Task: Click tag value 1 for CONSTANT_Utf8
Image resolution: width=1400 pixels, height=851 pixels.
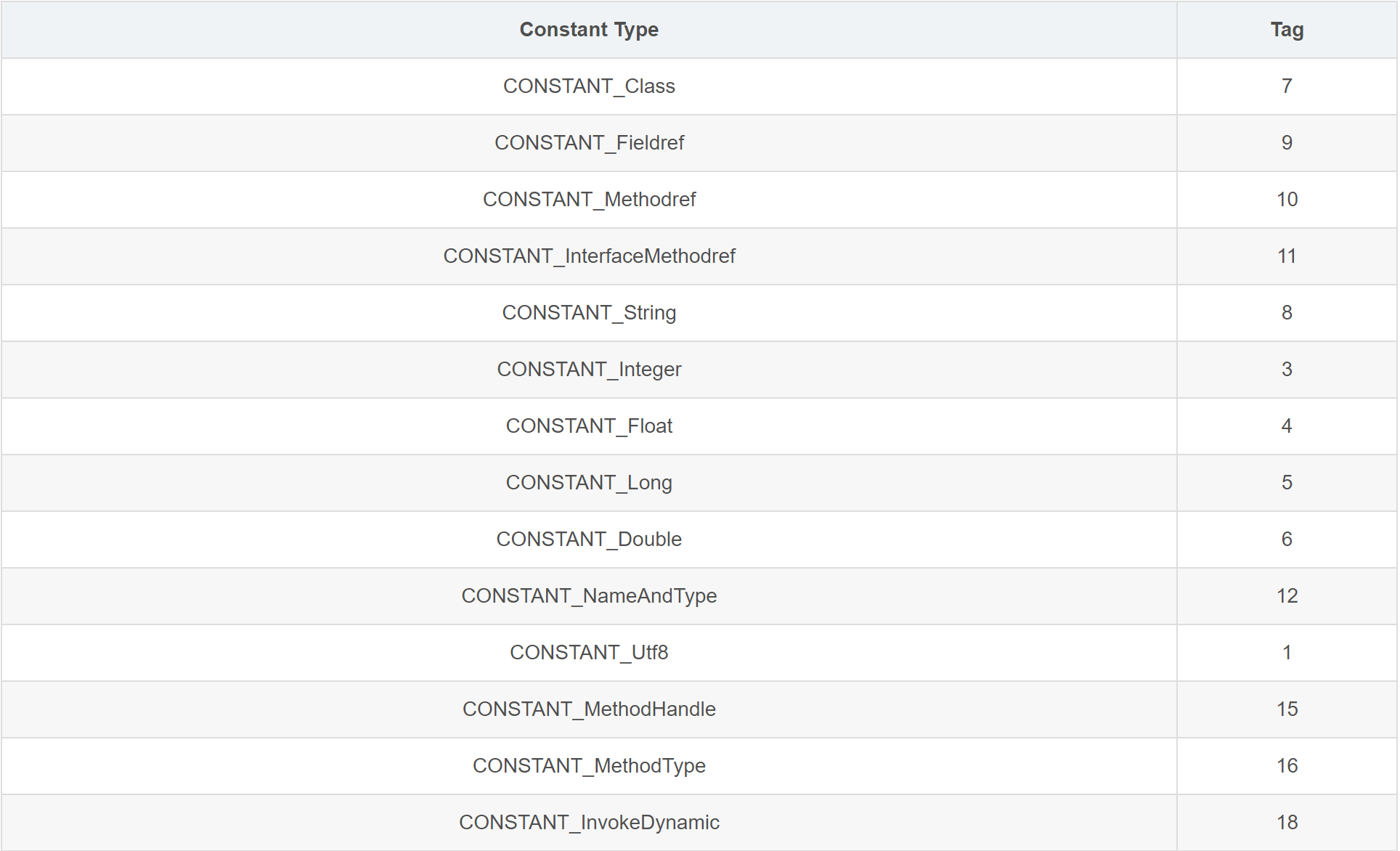Action: (1287, 653)
